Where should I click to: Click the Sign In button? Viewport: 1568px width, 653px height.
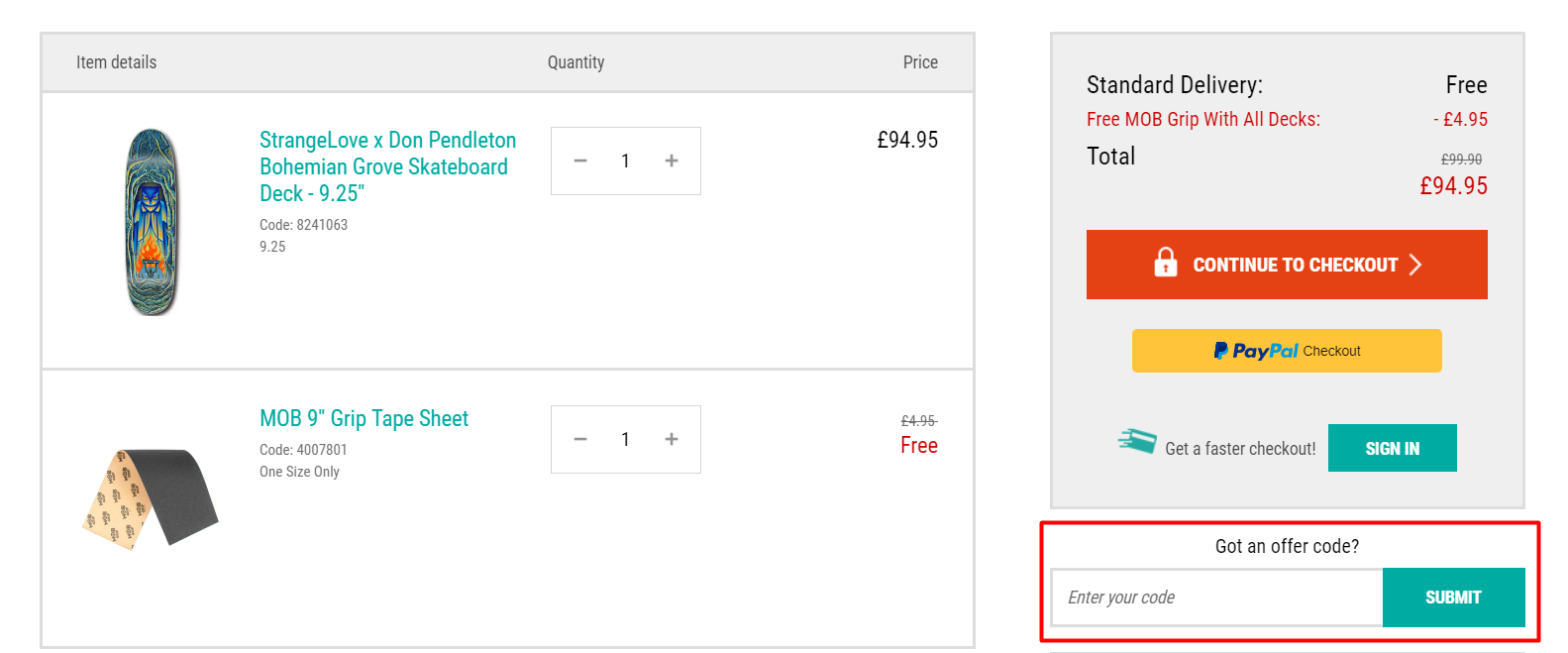pyautogui.click(x=1392, y=447)
